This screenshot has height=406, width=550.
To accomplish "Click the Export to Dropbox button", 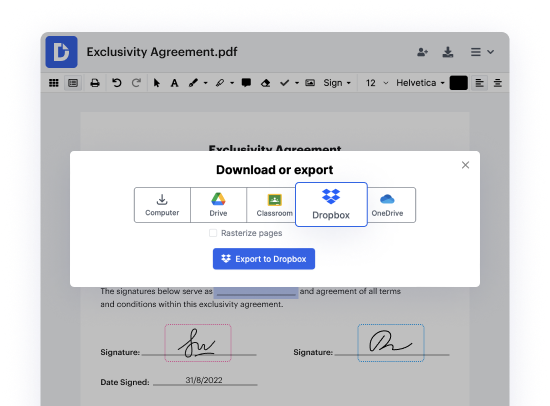I will click(x=264, y=259).
